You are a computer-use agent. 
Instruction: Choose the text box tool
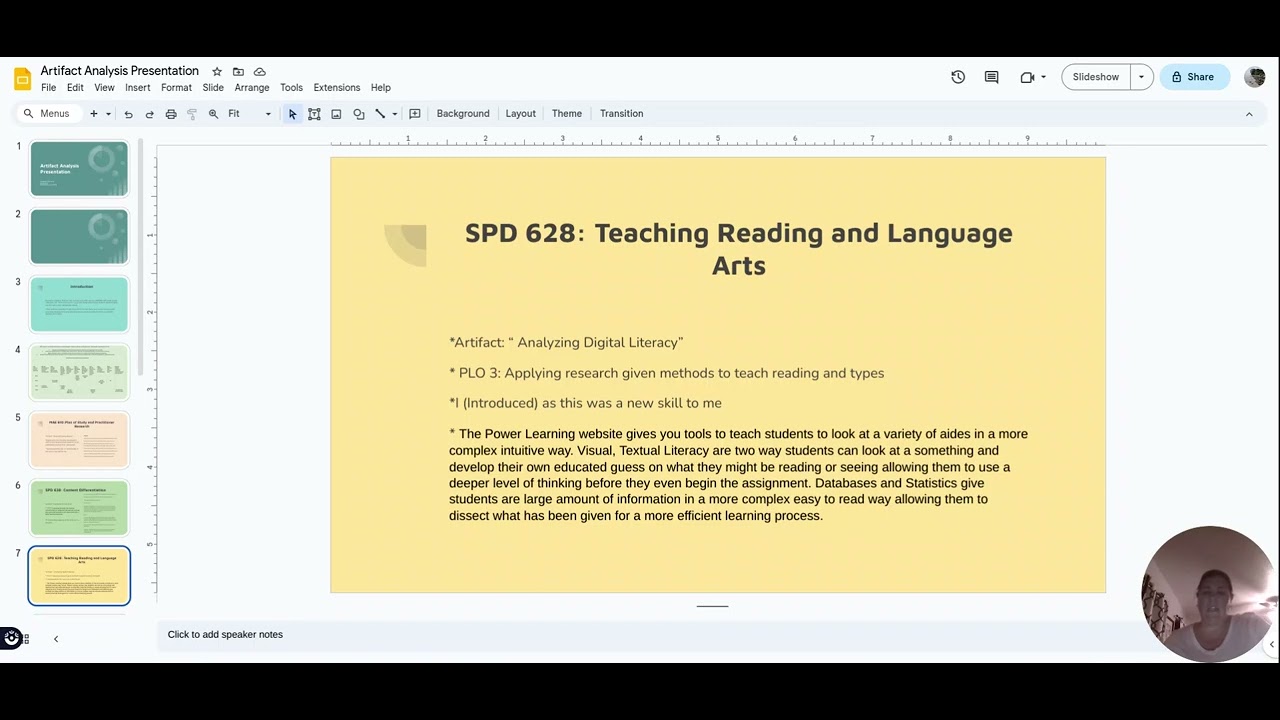(314, 114)
